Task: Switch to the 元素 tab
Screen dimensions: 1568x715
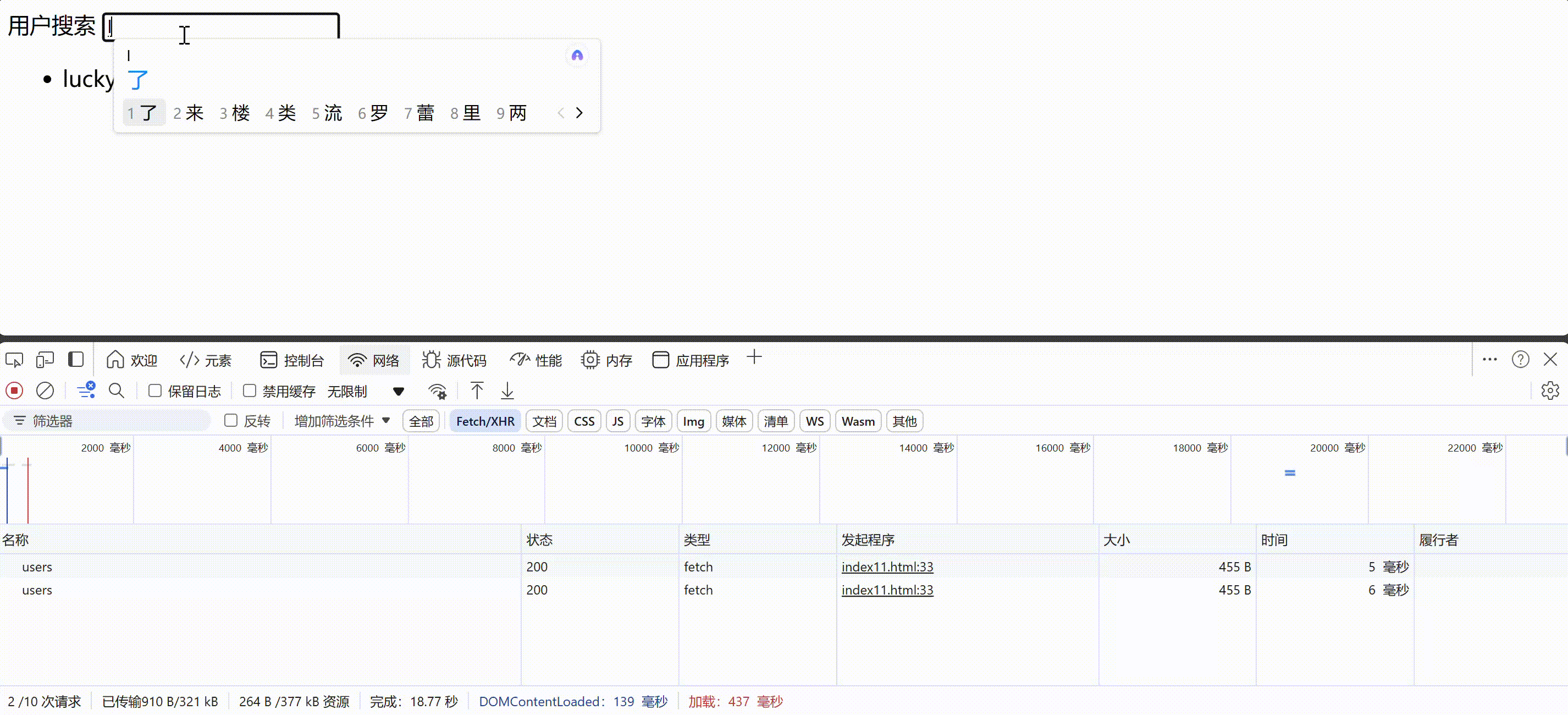Action: pyautogui.click(x=206, y=360)
